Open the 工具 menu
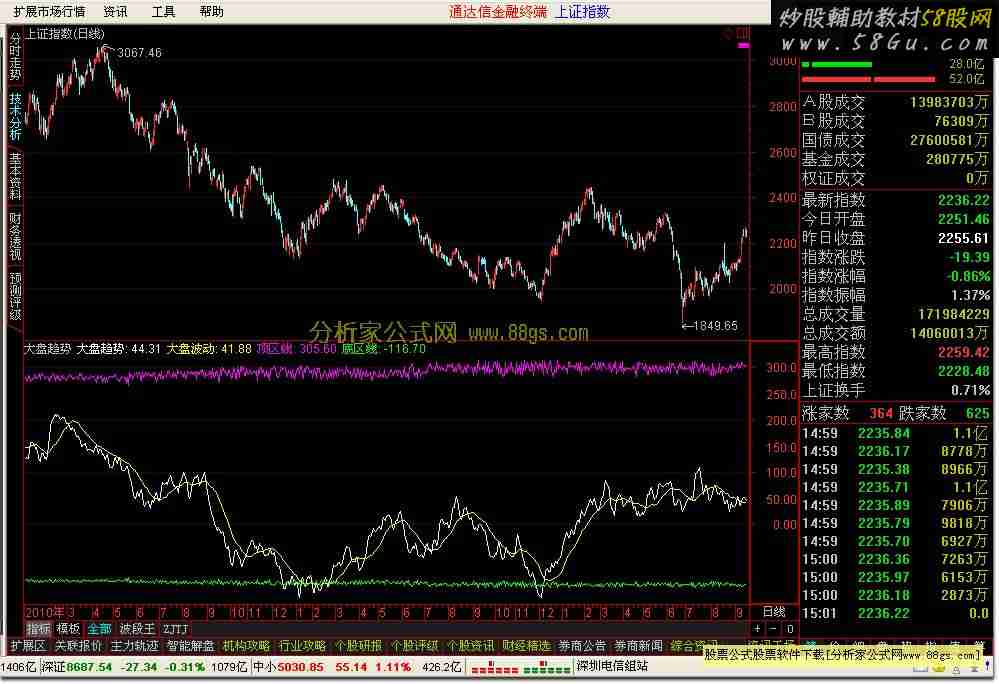 pyautogui.click(x=163, y=12)
